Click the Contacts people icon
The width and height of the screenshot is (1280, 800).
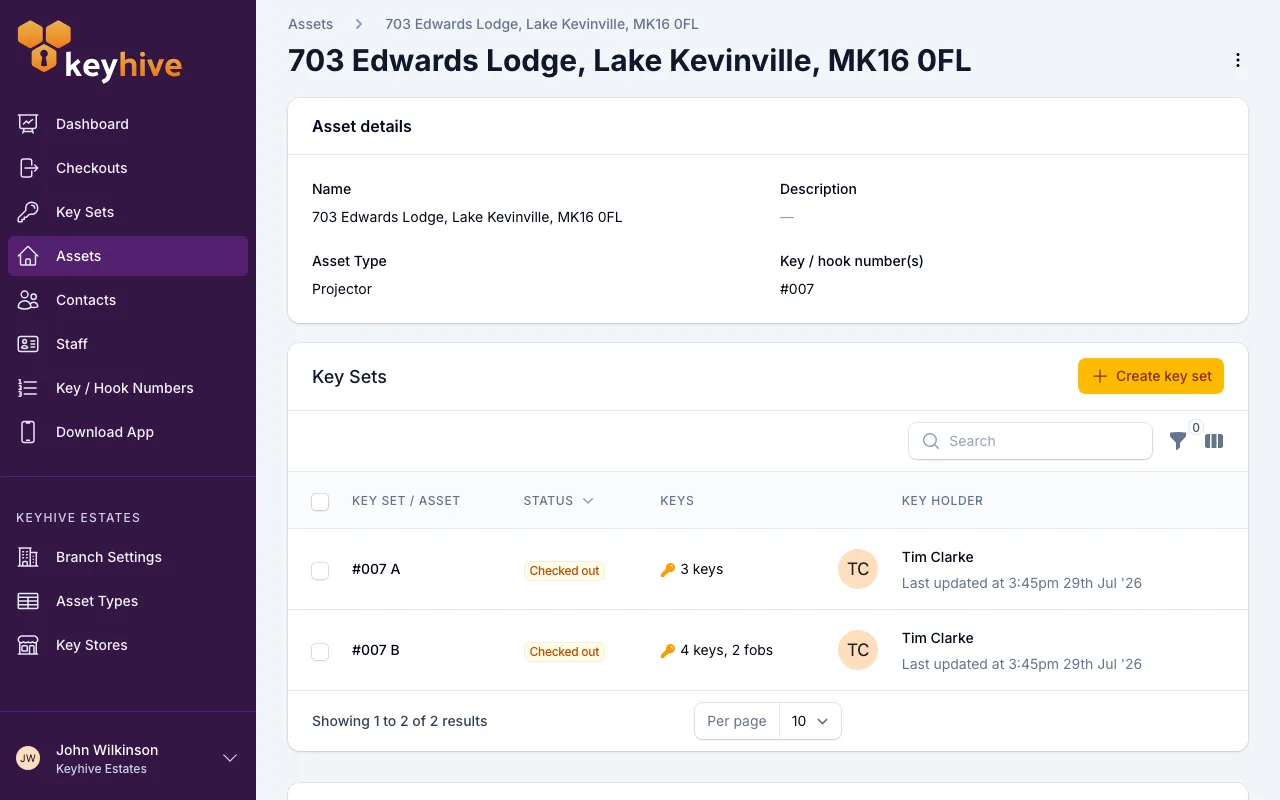point(28,300)
